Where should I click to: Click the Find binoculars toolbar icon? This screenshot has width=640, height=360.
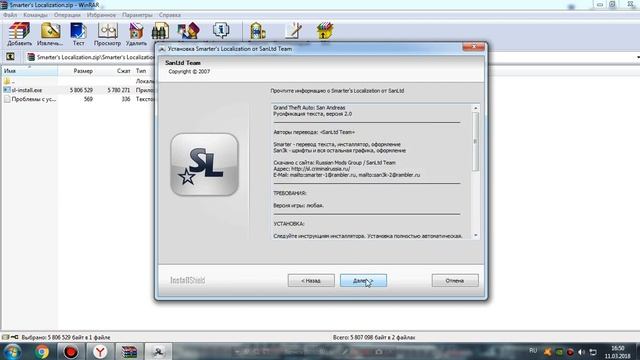point(160,31)
